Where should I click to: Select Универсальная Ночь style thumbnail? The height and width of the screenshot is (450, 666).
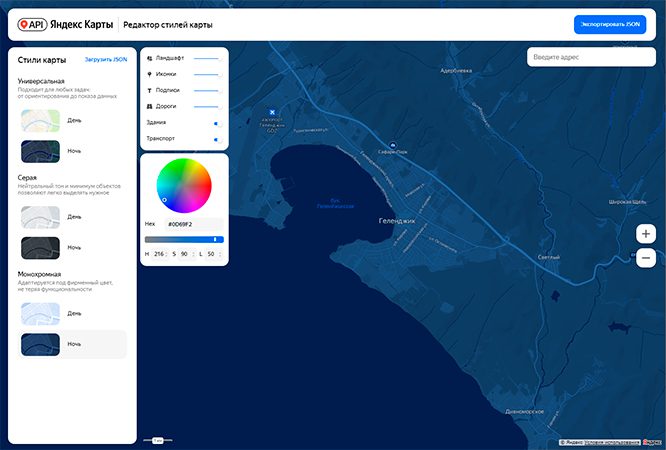[x=40, y=151]
